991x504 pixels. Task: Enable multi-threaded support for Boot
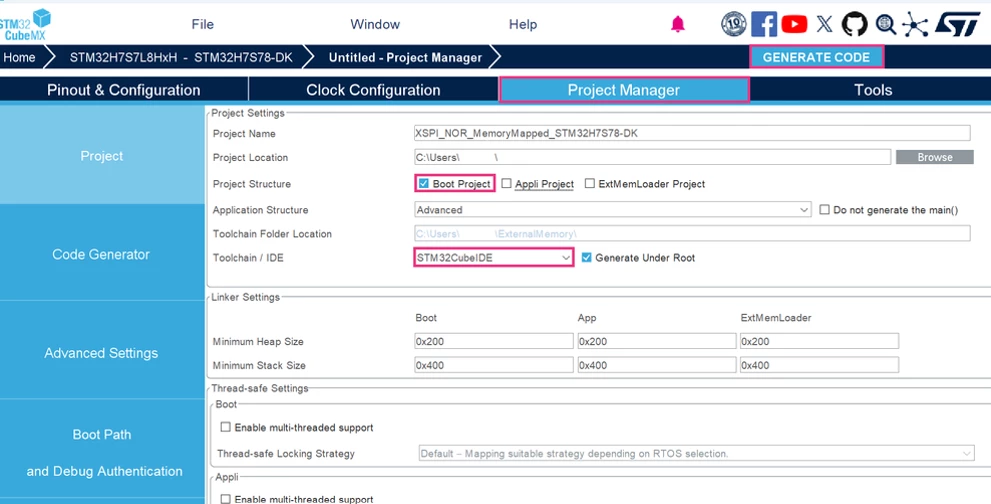point(225,427)
